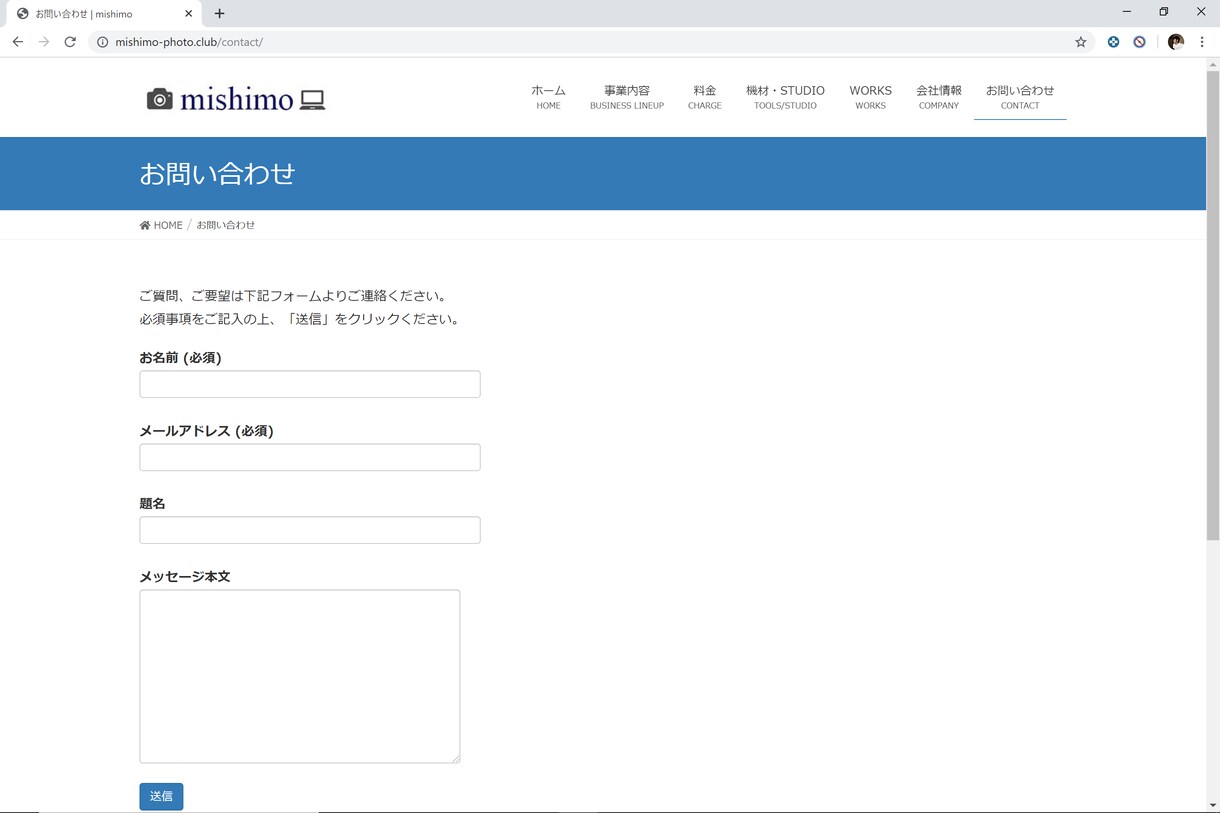Screen dimensions: 1220x813
Task: Minimize the Chrome window
Action: [x=1127, y=12]
